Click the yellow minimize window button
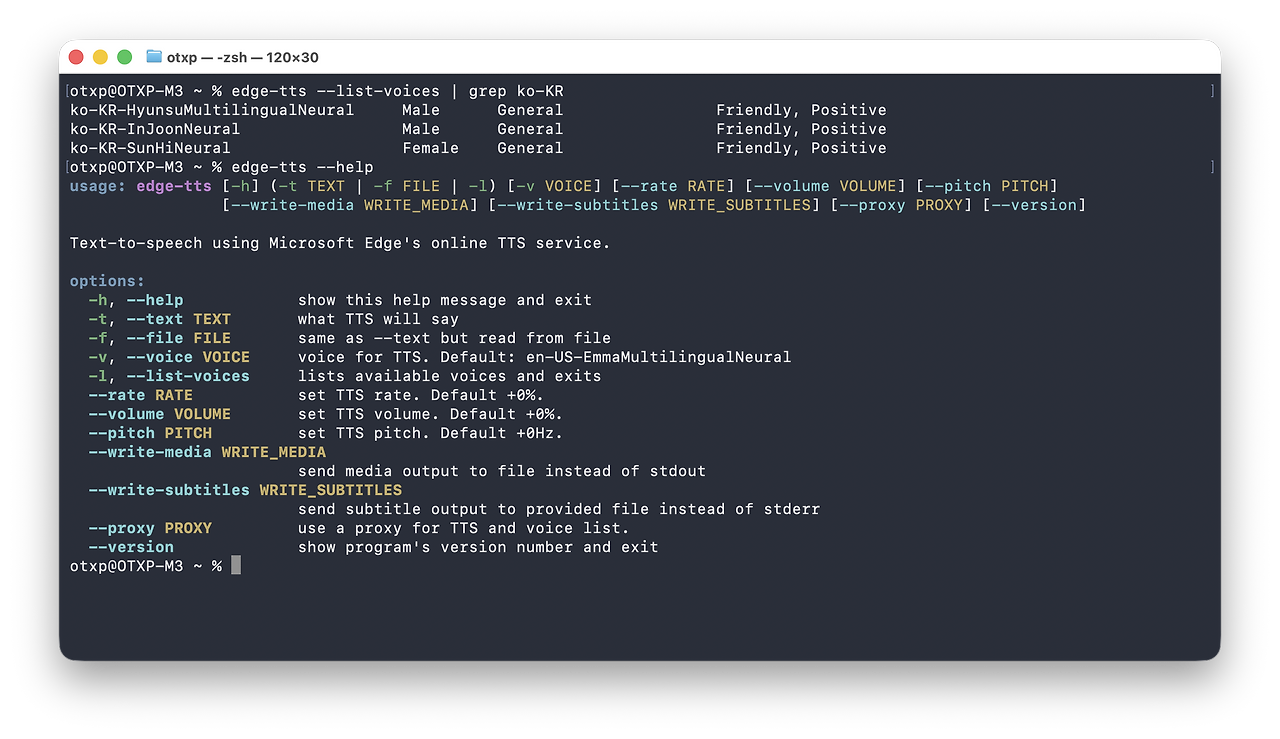Viewport: 1280px width, 739px height. (x=100, y=57)
